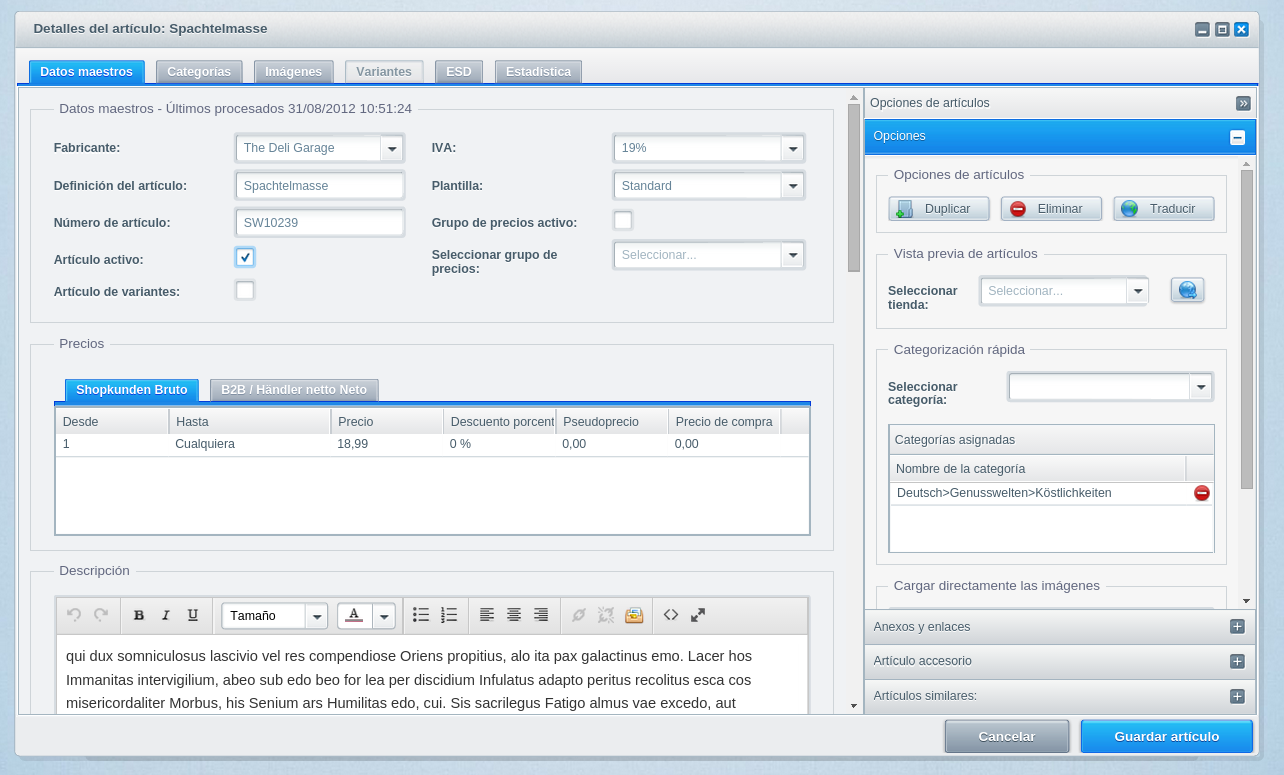Viewport: 1284px width, 775px height.
Task: Switch to Categorías tab
Action: point(199,72)
